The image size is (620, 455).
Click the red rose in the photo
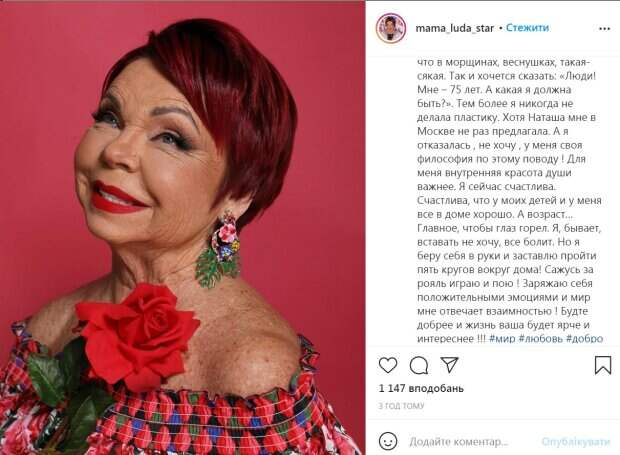click(x=138, y=334)
